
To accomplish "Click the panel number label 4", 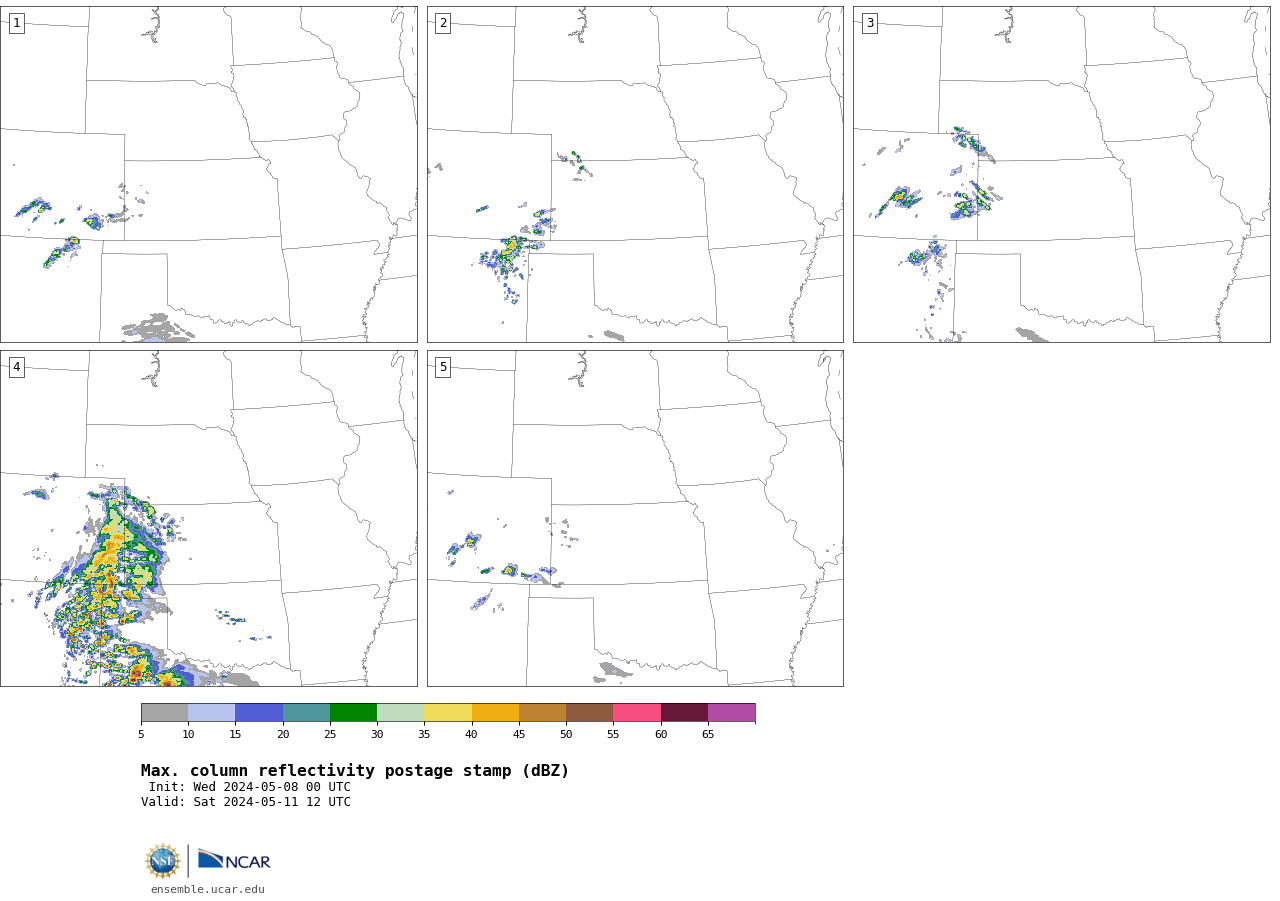I will (x=16, y=367).
